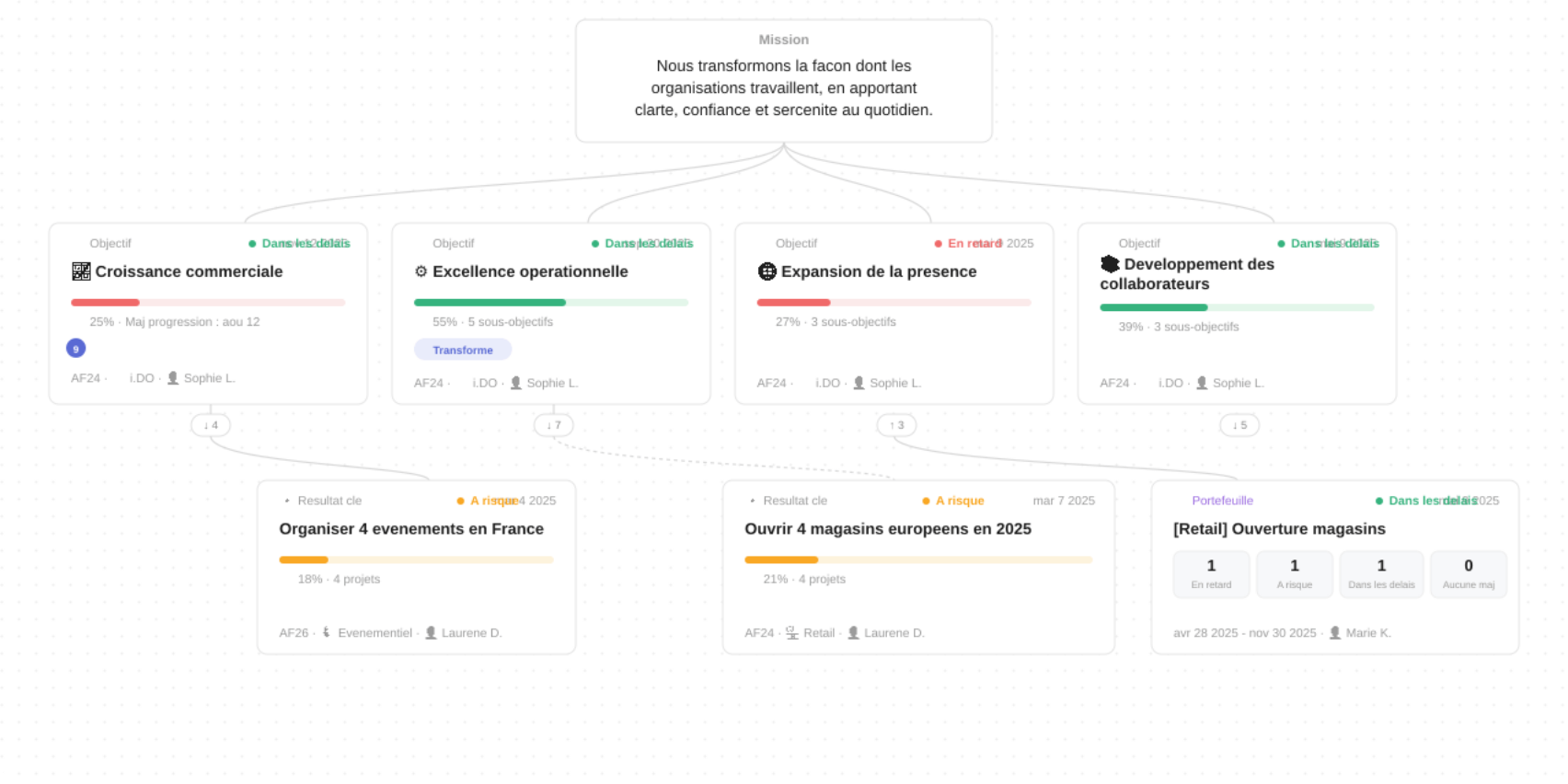The width and height of the screenshot is (1568, 784).
Task: Click the Retail team icon
Action: pos(792,632)
